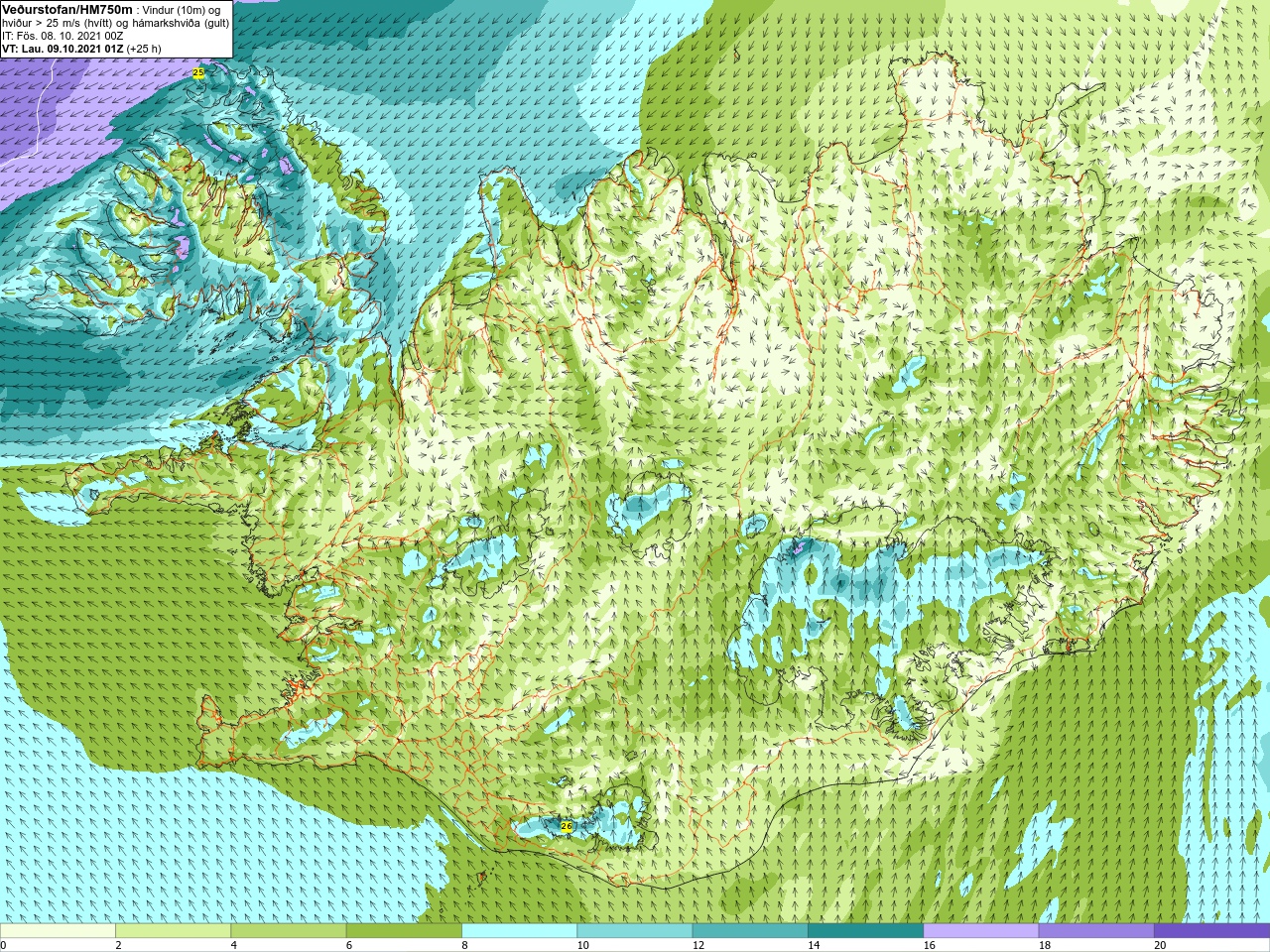Select the violet 18–20 m/s legend swatch
Screen dimensions: 1270x952
coord(1096,931)
